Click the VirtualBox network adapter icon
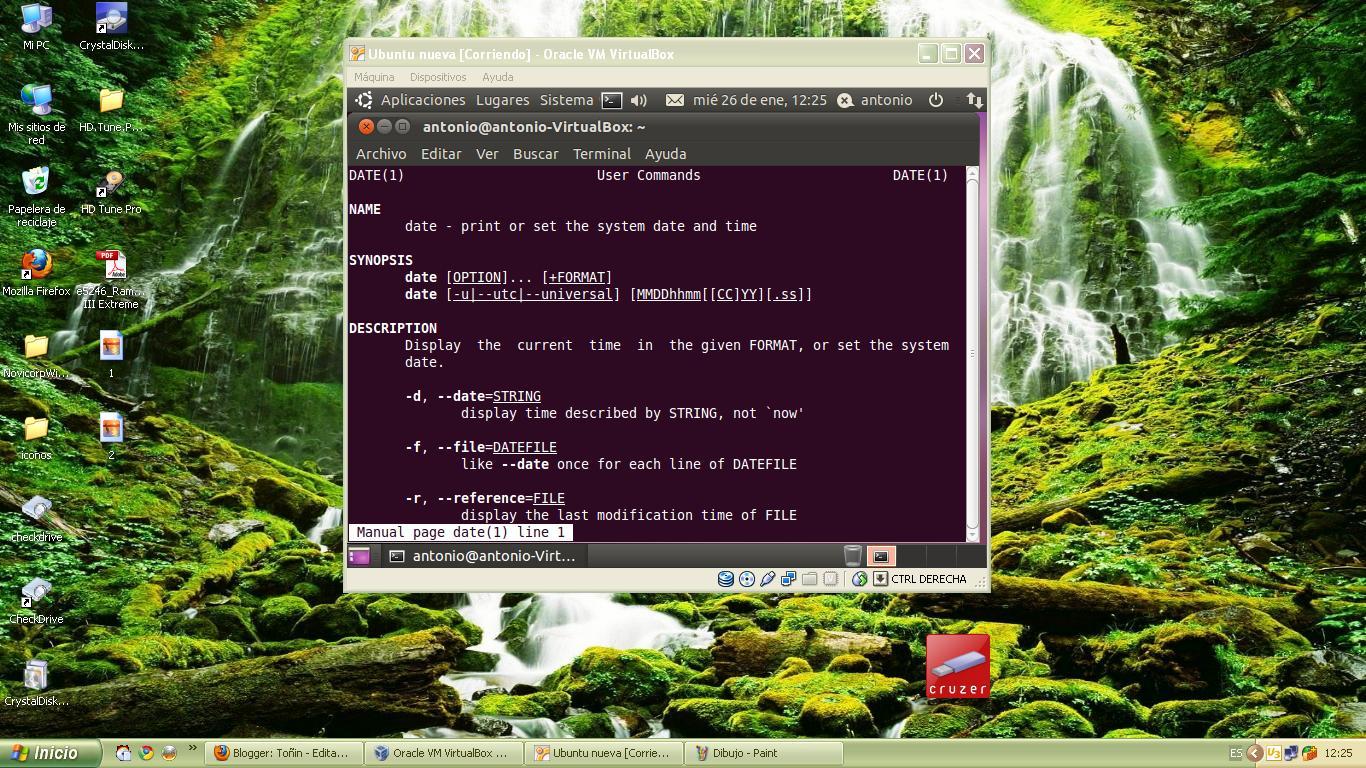 789,579
